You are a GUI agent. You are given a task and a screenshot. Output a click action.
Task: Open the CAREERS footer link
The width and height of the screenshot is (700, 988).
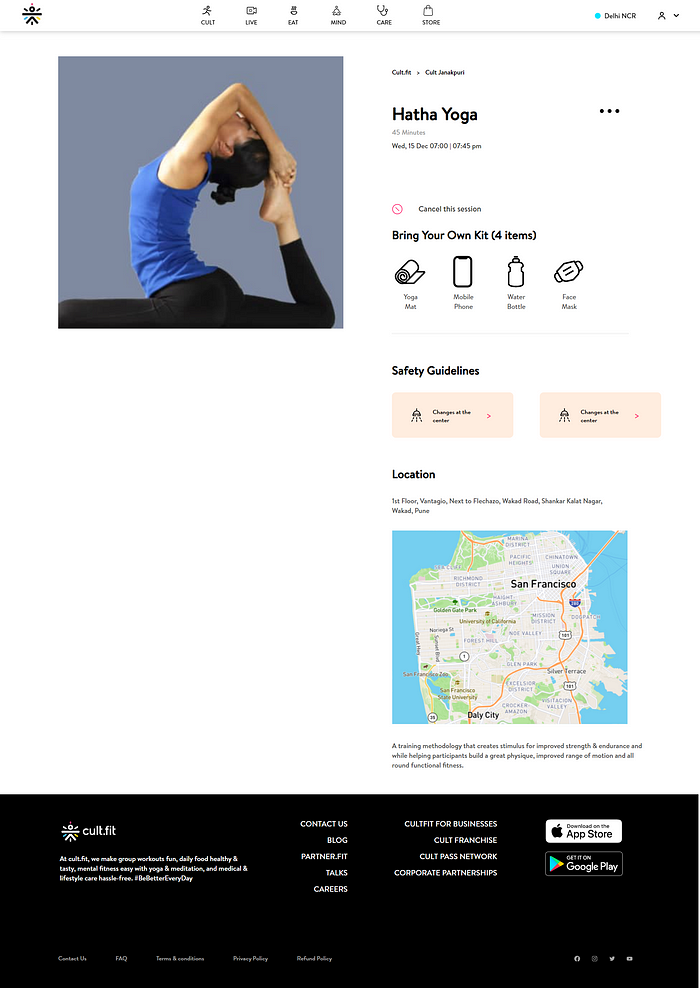click(331, 889)
